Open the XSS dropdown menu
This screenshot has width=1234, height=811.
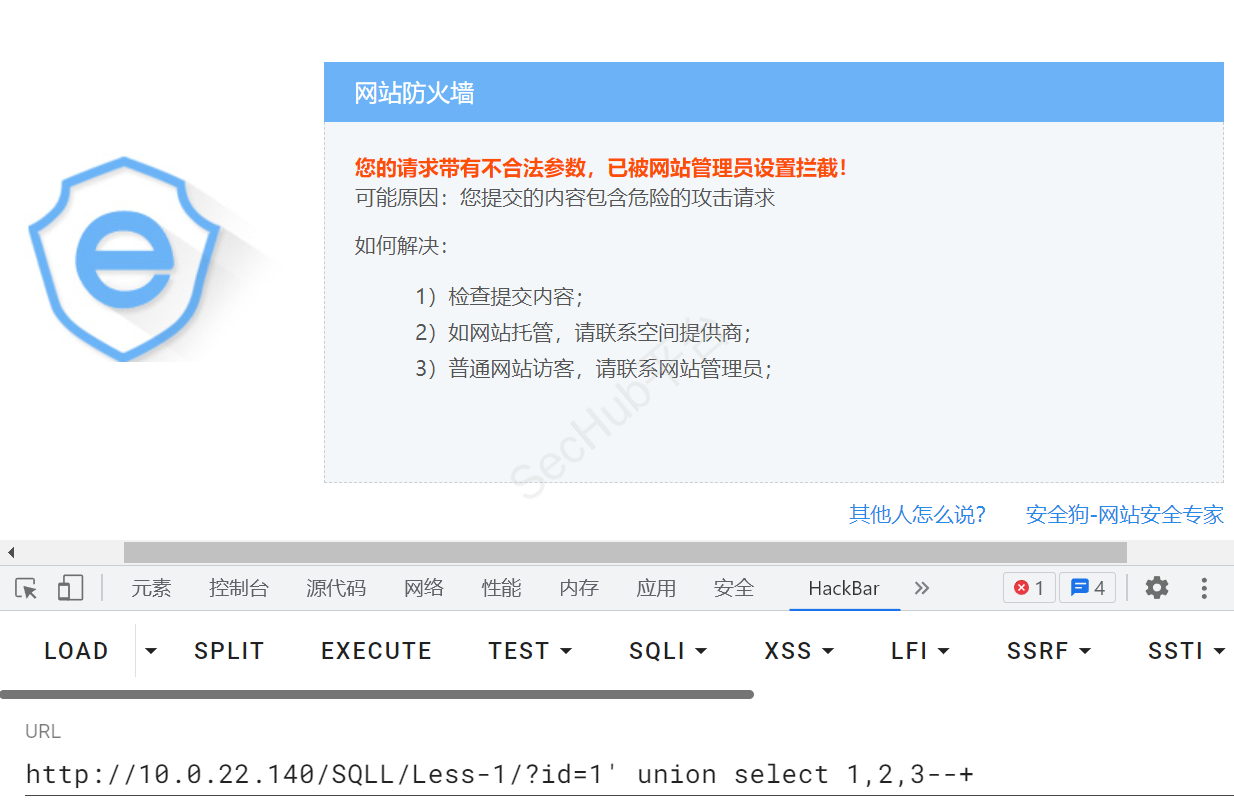click(x=799, y=651)
